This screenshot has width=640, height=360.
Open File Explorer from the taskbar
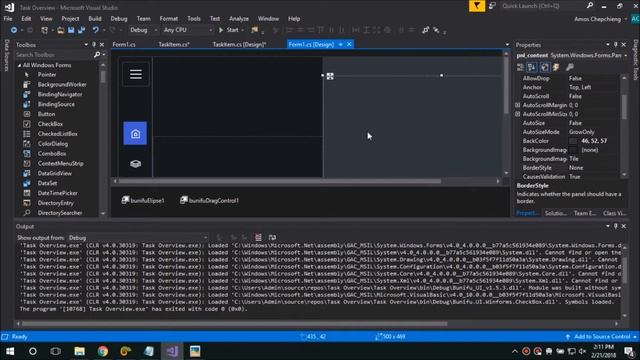click(x=80, y=351)
